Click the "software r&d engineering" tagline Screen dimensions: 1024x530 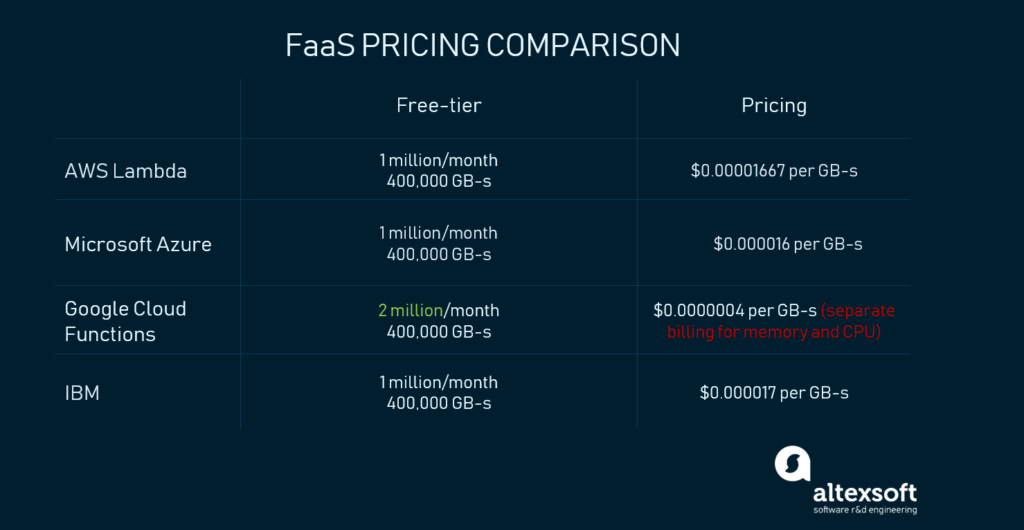(x=862, y=511)
